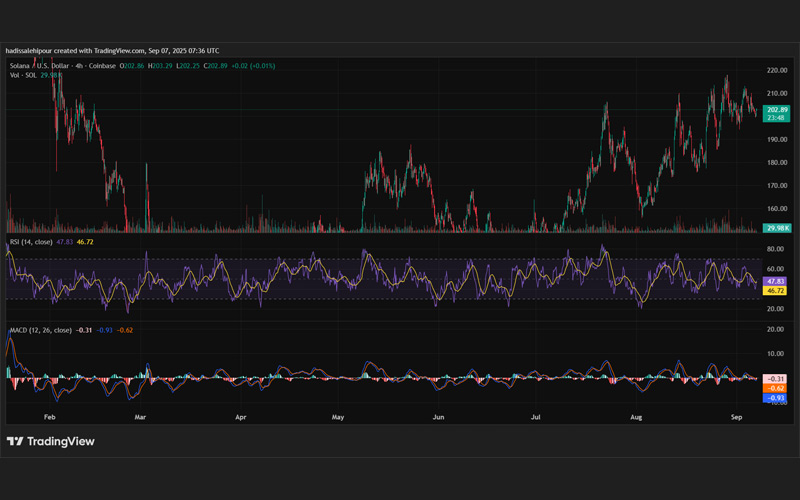Click the blue -0.93 value in MACD legend

[x=105, y=330]
